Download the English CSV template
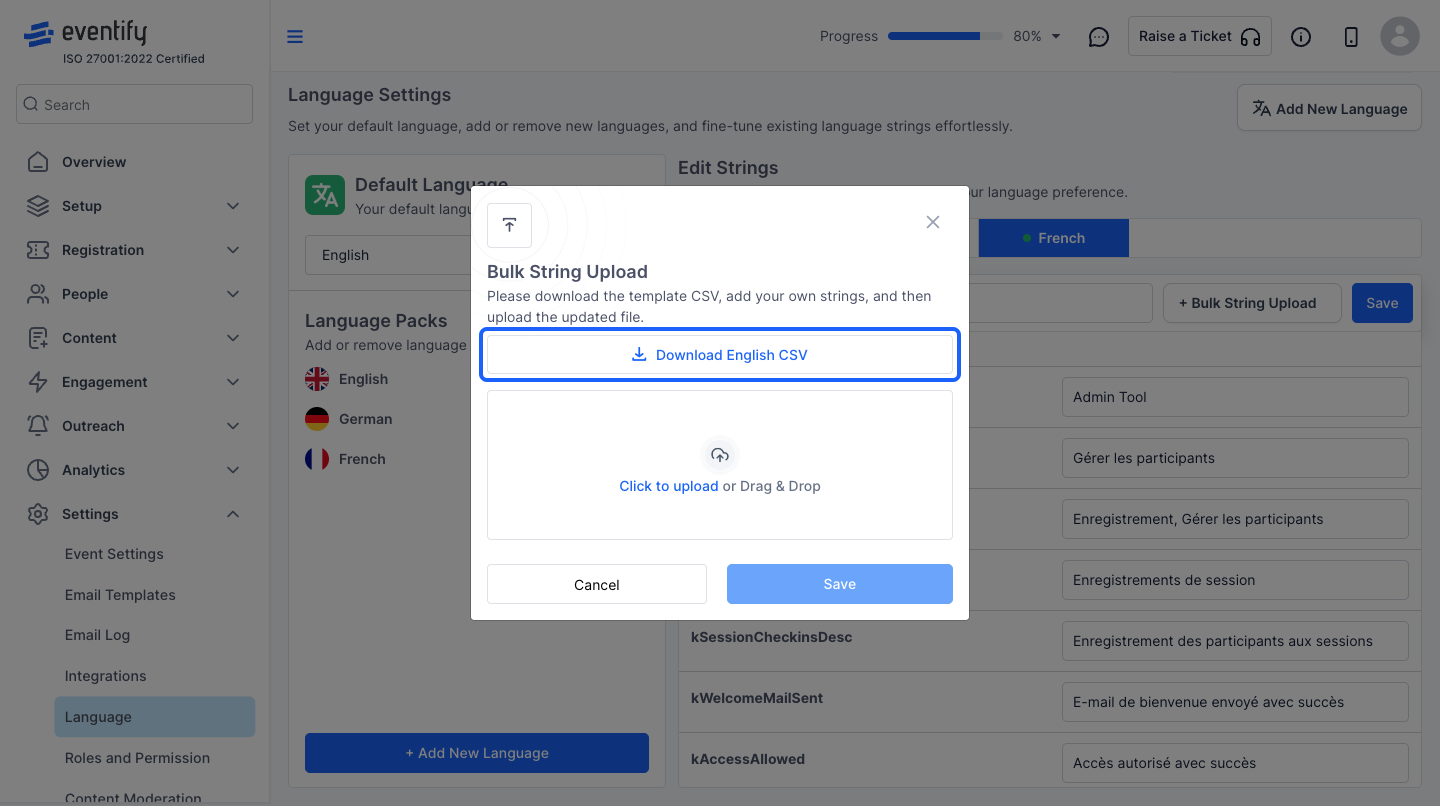1440x806 pixels. [x=720, y=355]
